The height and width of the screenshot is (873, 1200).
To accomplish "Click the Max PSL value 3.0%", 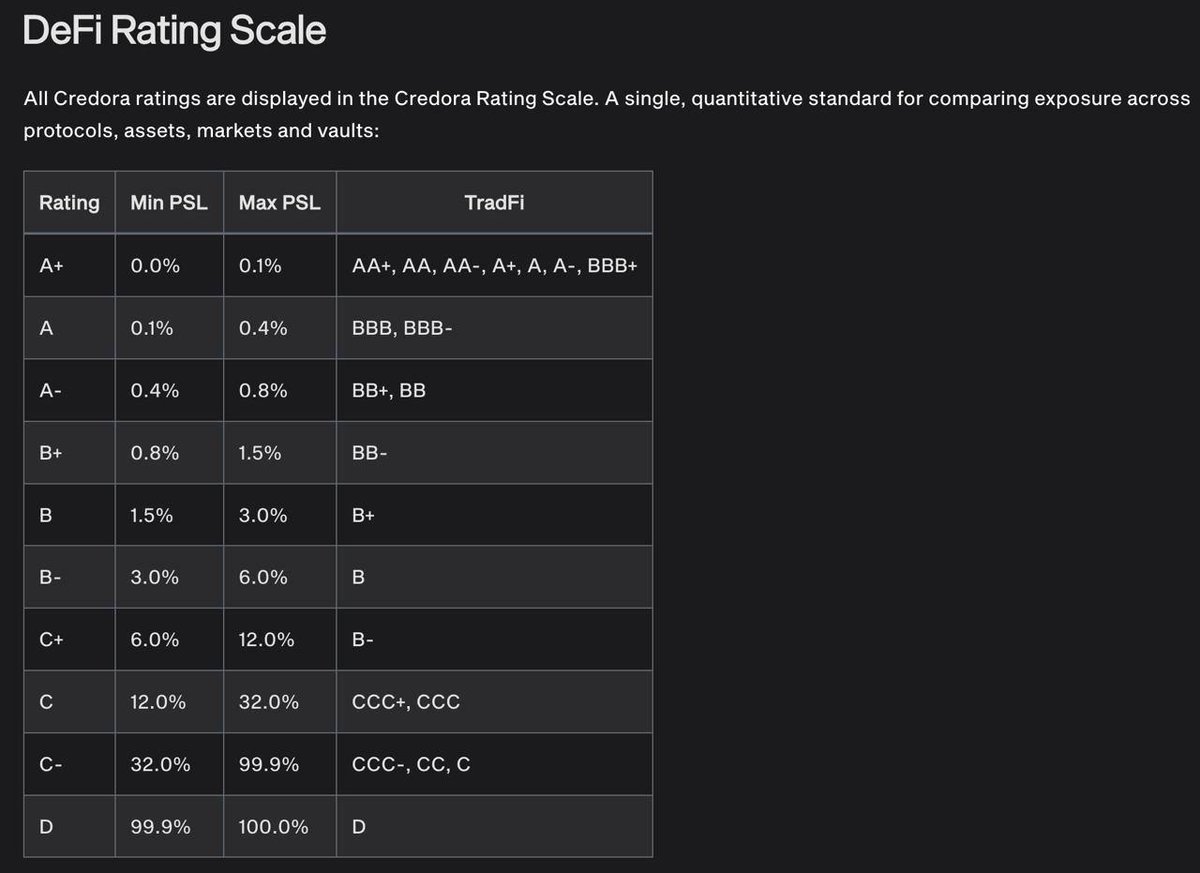I will 263,516.
